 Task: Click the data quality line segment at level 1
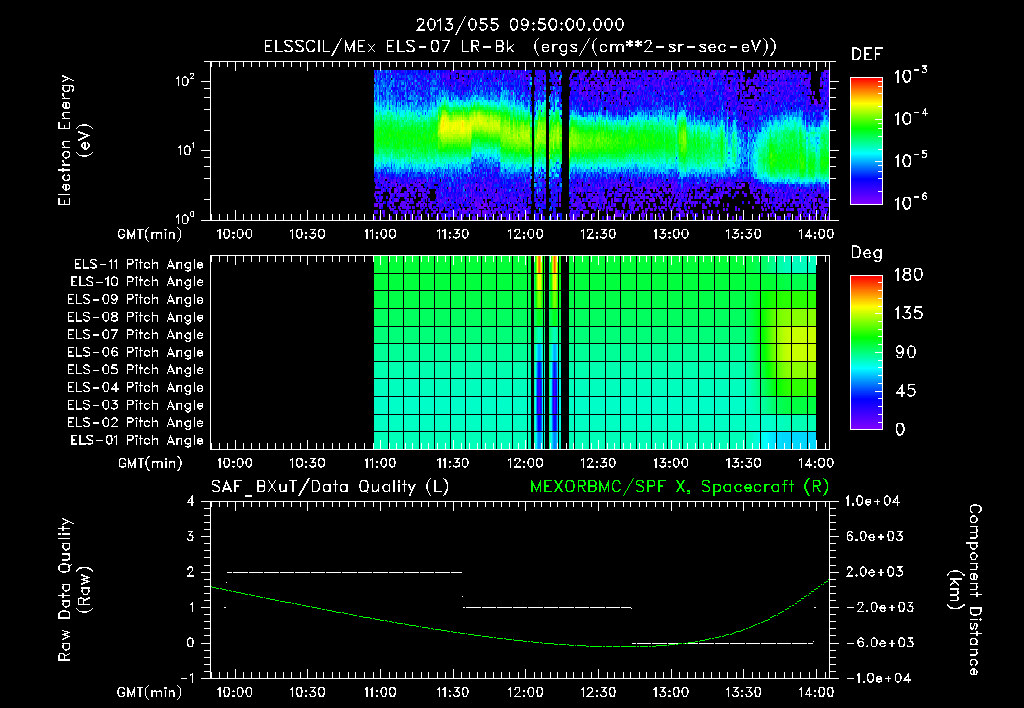coord(547,607)
